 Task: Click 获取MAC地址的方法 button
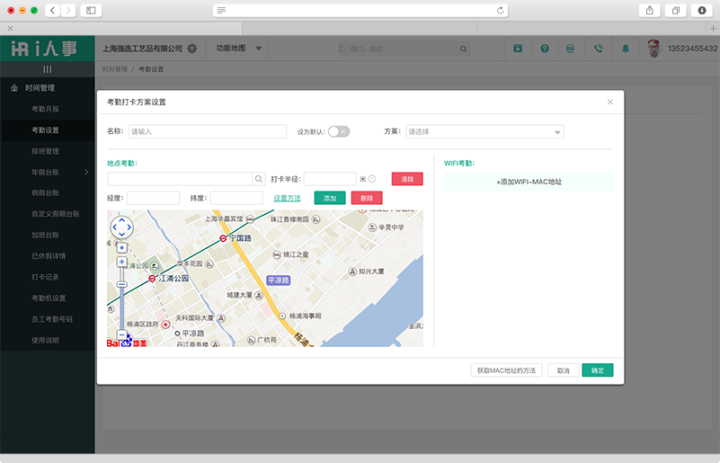pyautogui.click(x=506, y=370)
